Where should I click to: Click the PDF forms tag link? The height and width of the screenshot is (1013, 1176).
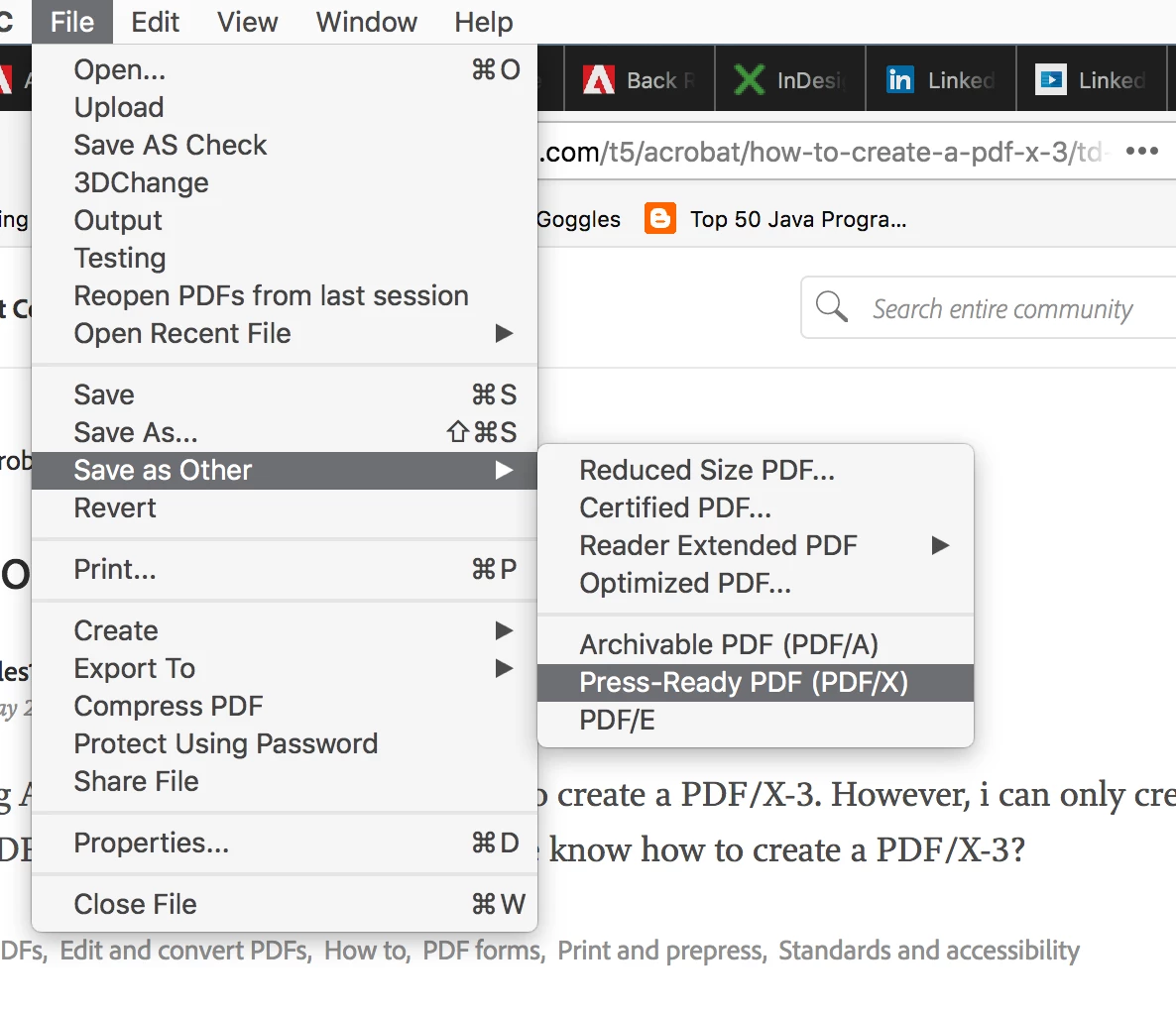tap(483, 950)
